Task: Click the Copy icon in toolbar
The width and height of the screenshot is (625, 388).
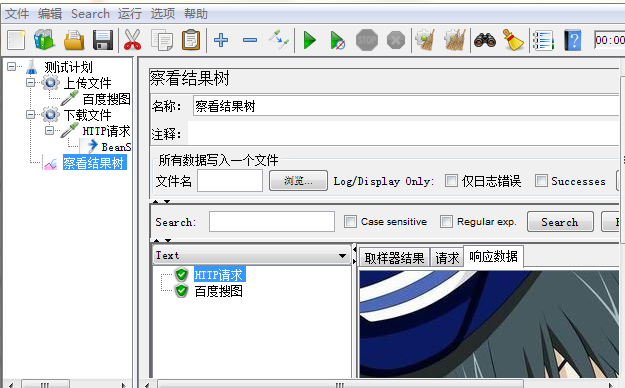Action: click(162, 40)
